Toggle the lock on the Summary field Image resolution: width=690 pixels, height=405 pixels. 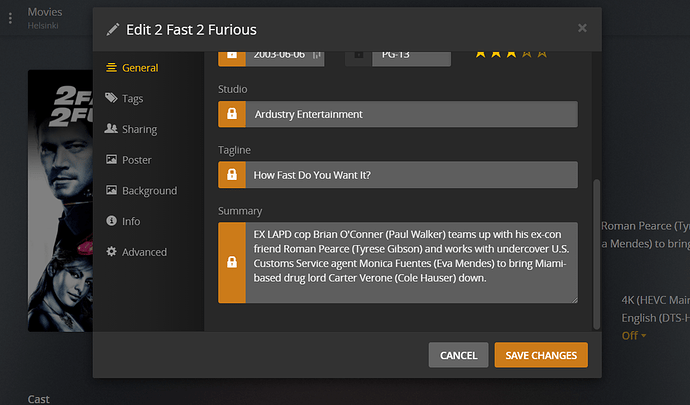click(232, 262)
